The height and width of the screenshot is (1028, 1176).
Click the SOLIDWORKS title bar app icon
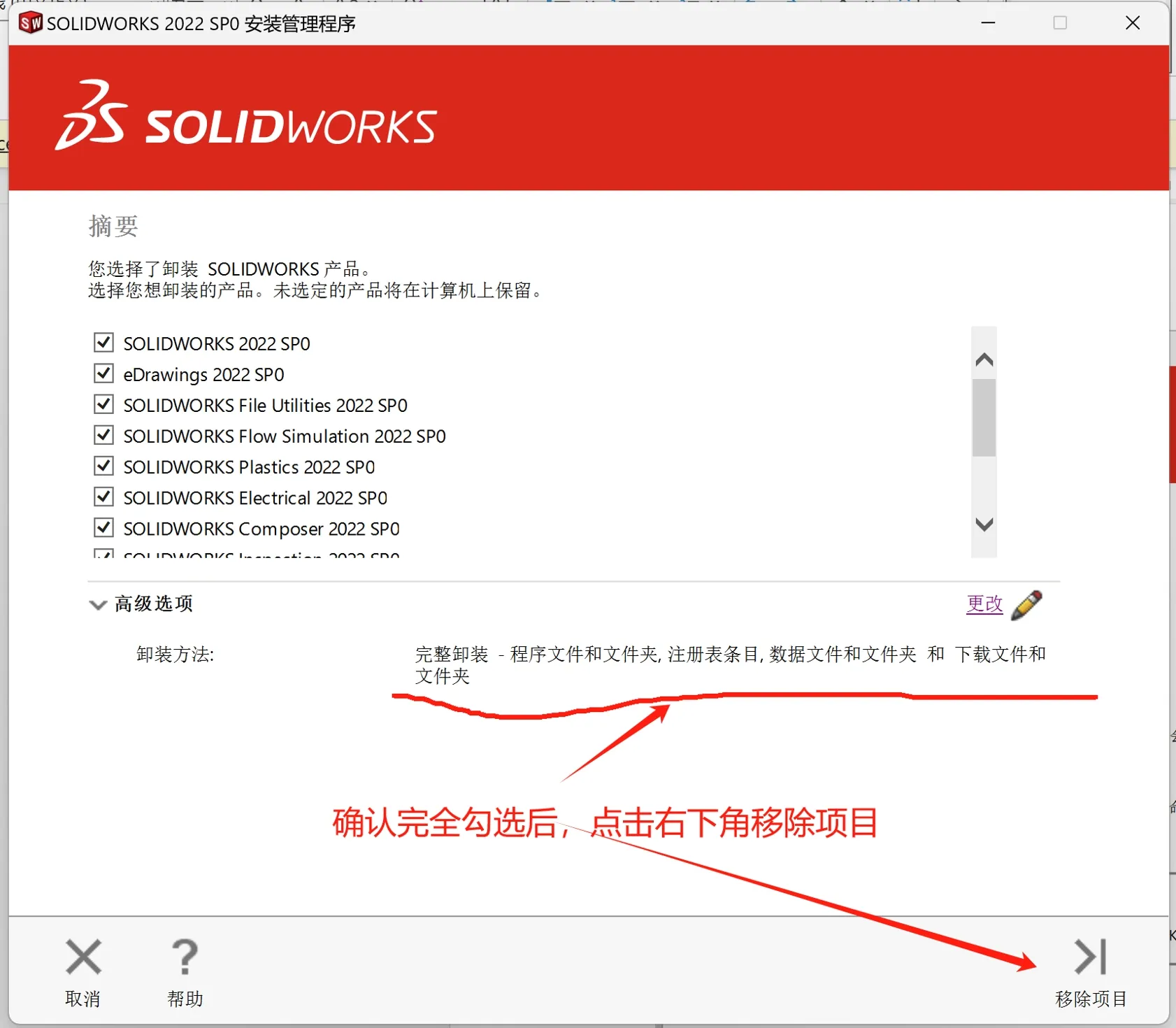pyautogui.click(x=30, y=23)
